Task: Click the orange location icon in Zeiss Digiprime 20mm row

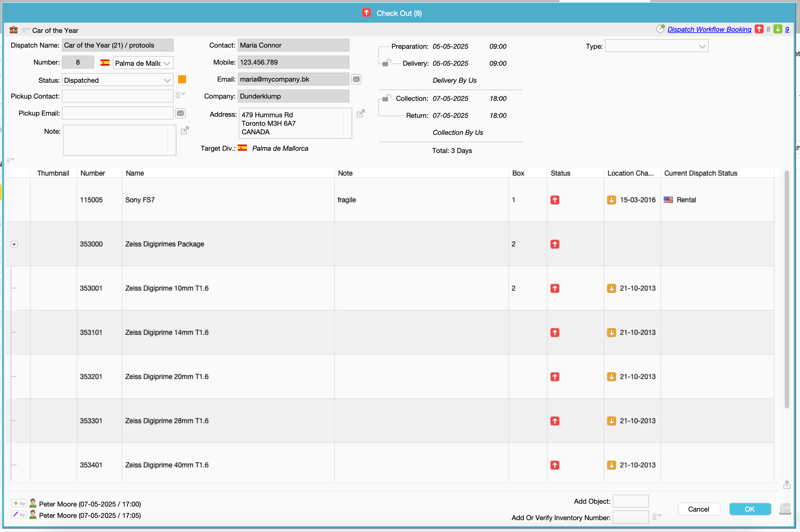Action: [611, 377]
